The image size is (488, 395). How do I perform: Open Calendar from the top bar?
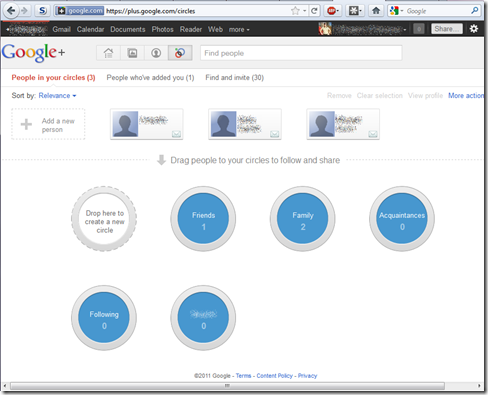pos(90,29)
